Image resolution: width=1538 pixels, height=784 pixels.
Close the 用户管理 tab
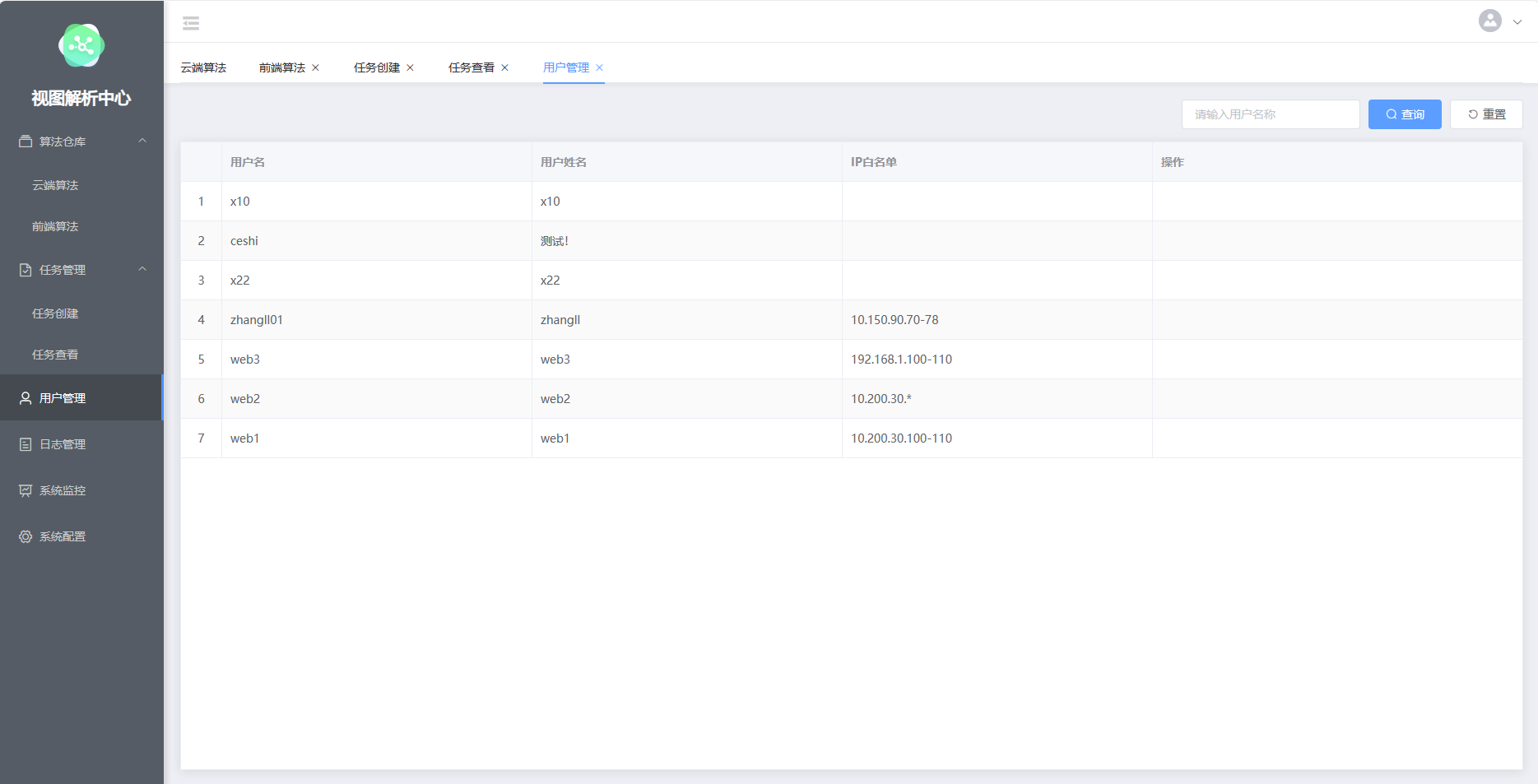pyautogui.click(x=599, y=67)
